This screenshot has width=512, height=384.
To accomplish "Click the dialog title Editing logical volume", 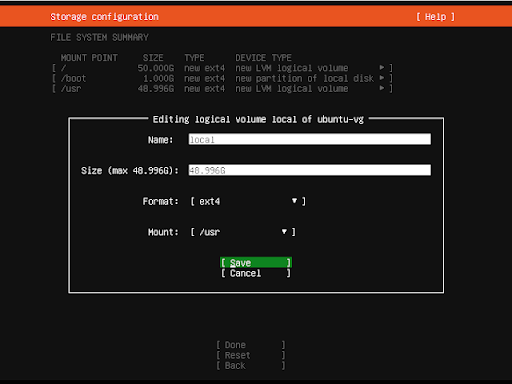I will (x=258, y=119).
